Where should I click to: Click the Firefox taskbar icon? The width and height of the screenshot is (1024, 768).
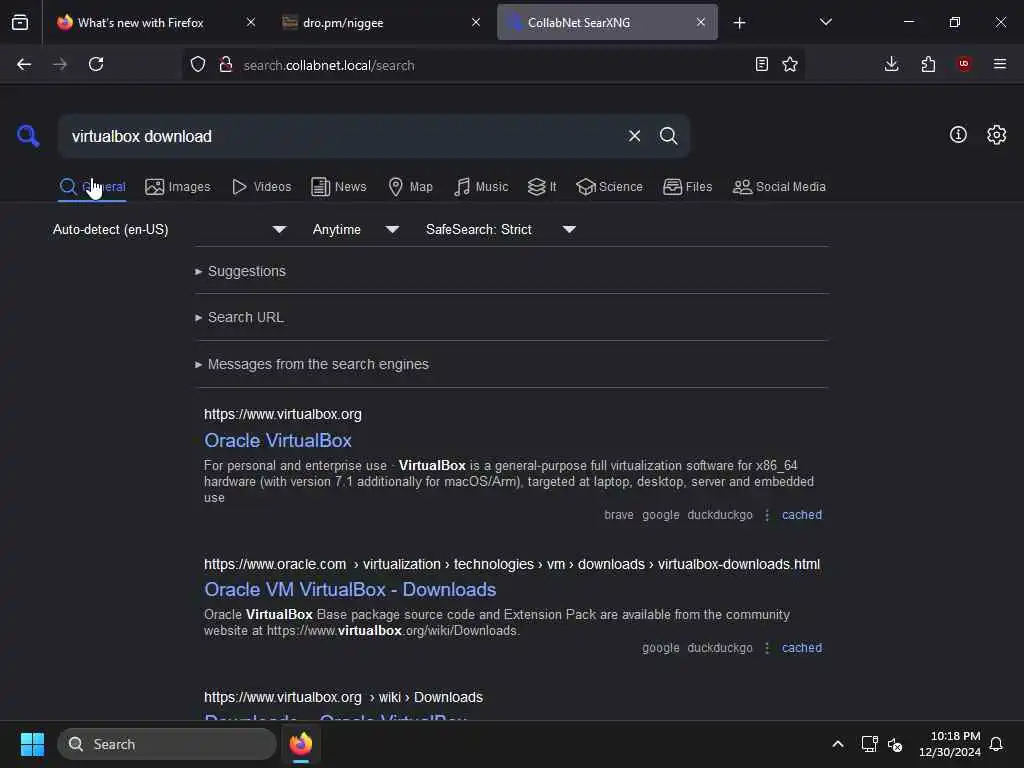coord(300,744)
